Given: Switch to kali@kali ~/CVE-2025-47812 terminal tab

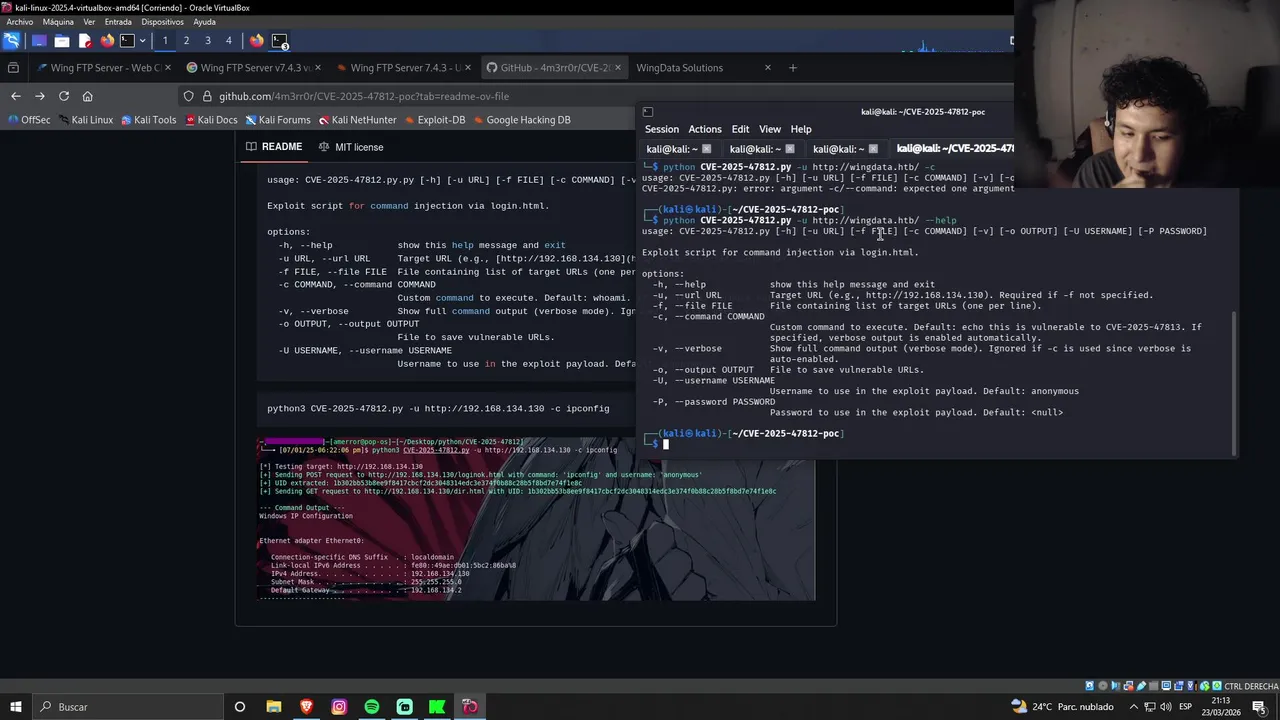Looking at the screenshot, I should [x=953, y=148].
